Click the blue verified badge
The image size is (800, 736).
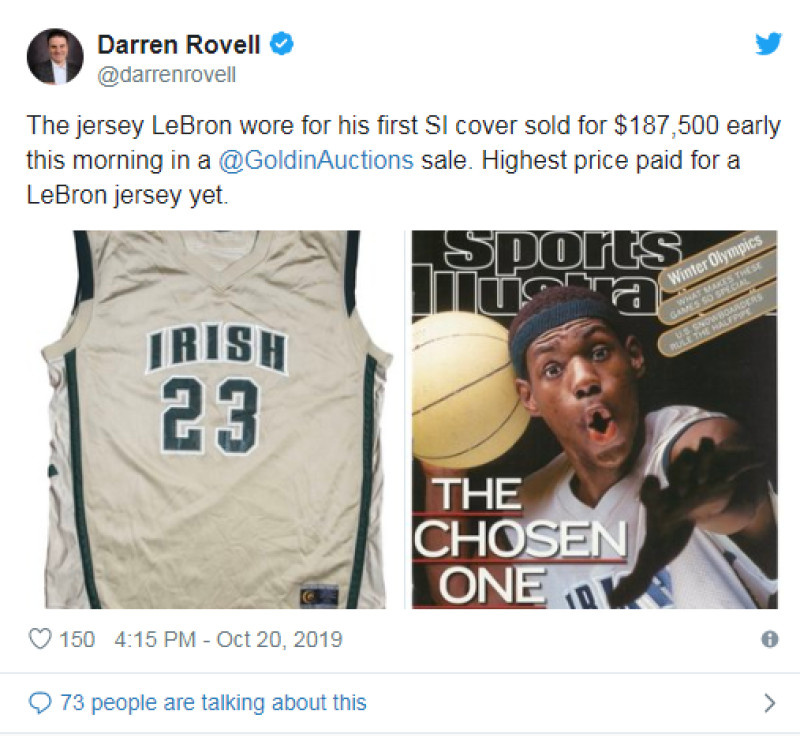pos(281,43)
